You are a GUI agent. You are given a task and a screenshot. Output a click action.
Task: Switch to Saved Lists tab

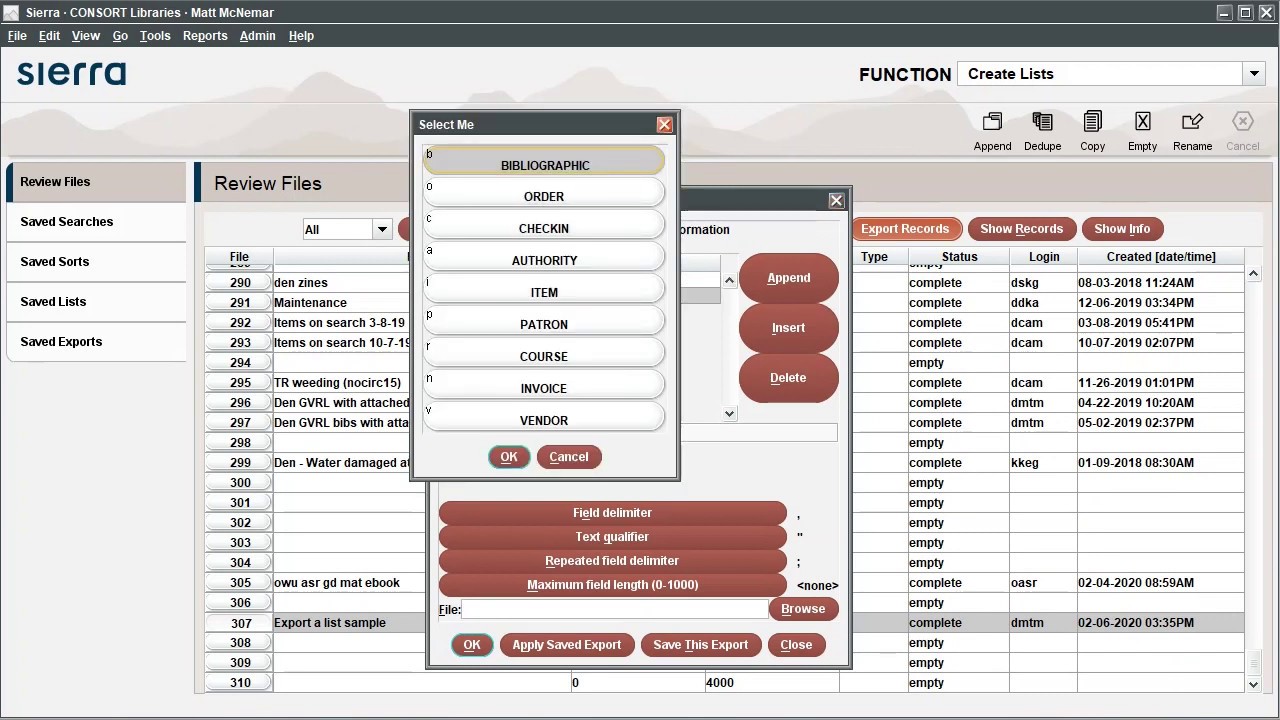coord(96,302)
